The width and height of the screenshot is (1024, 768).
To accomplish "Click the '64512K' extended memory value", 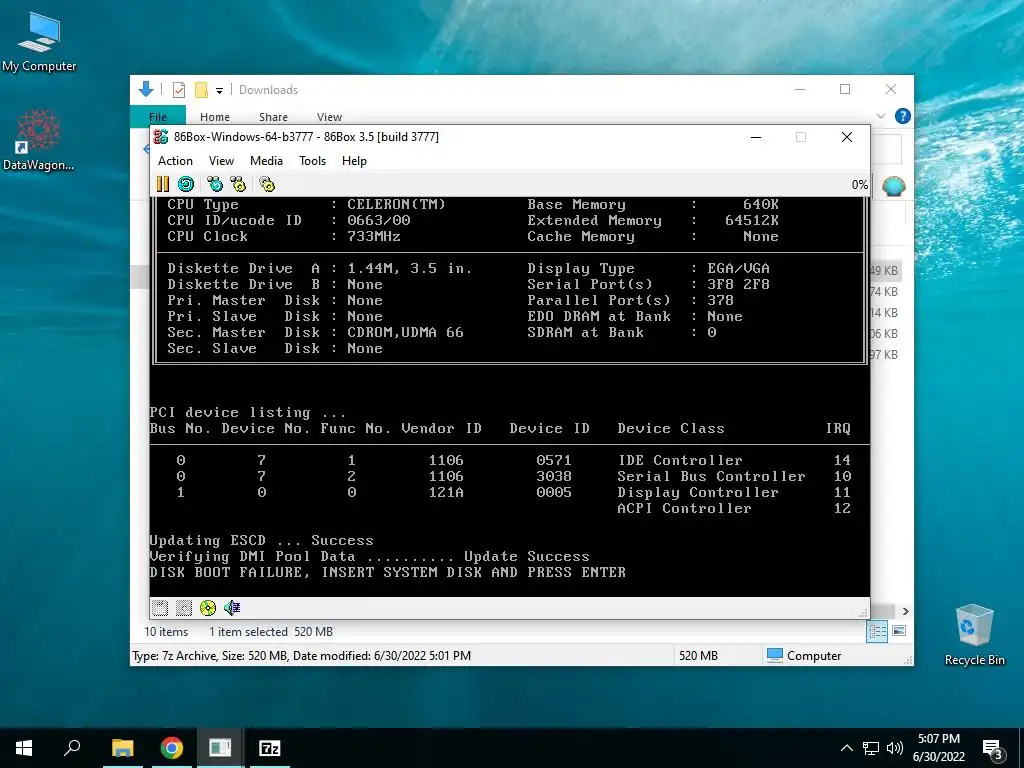I will [x=752, y=221].
